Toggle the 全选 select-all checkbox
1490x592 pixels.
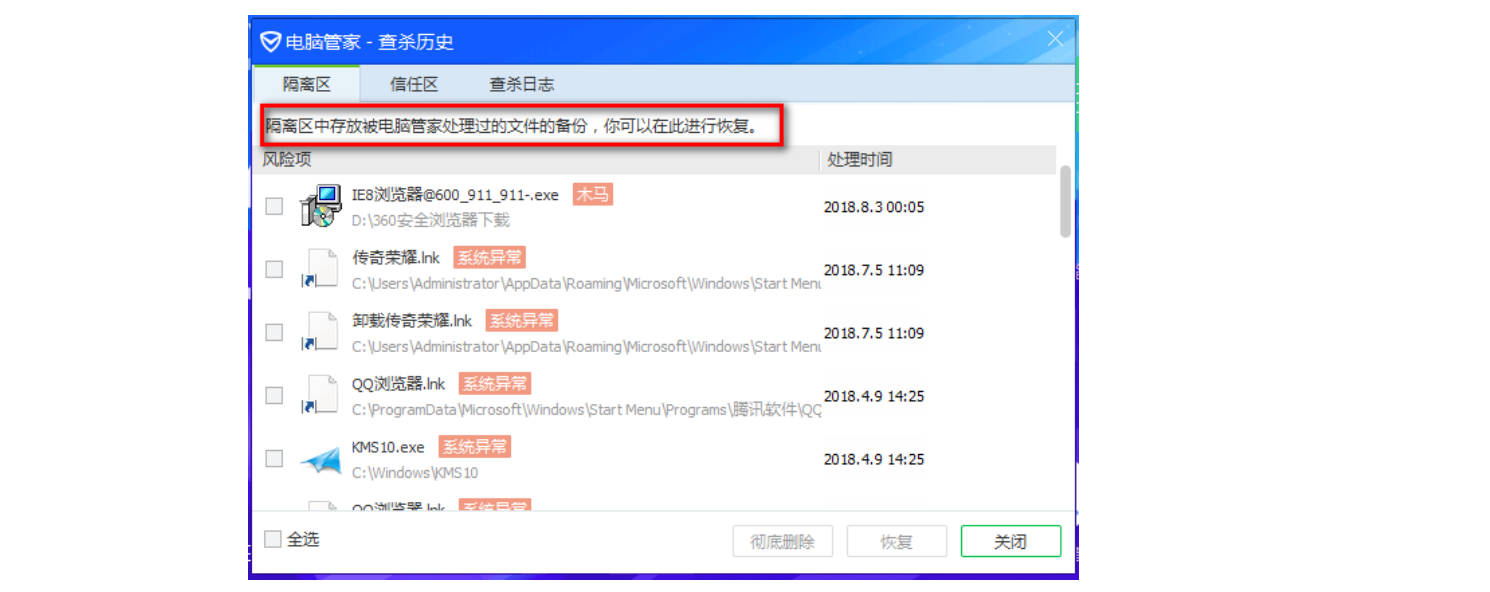coord(272,540)
